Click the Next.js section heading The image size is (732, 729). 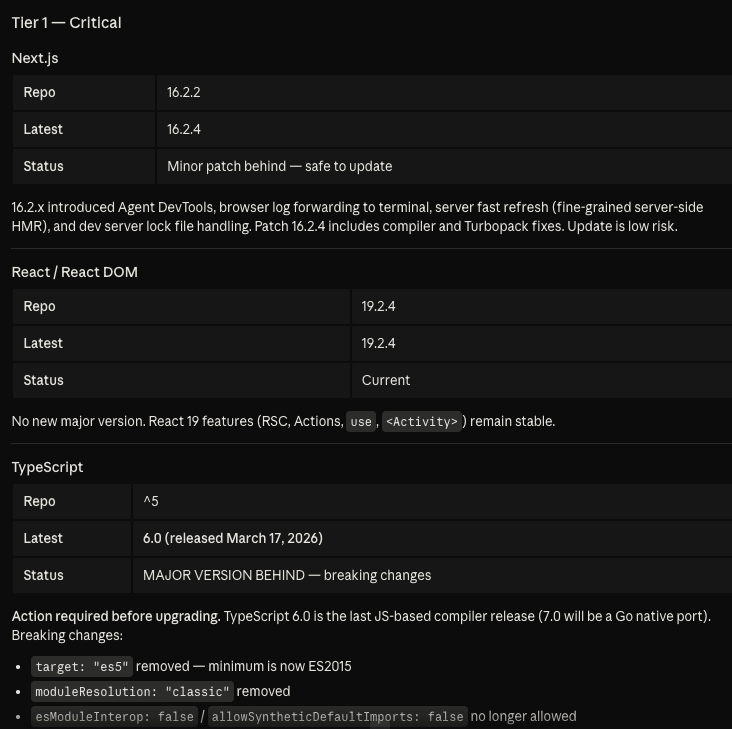tap(35, 58)
